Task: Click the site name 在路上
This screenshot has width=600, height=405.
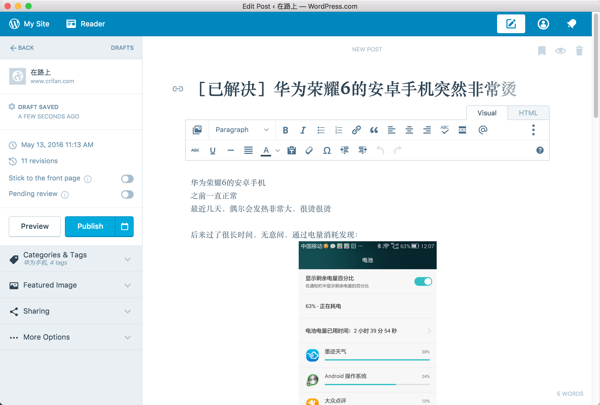Action: (41, 72)
